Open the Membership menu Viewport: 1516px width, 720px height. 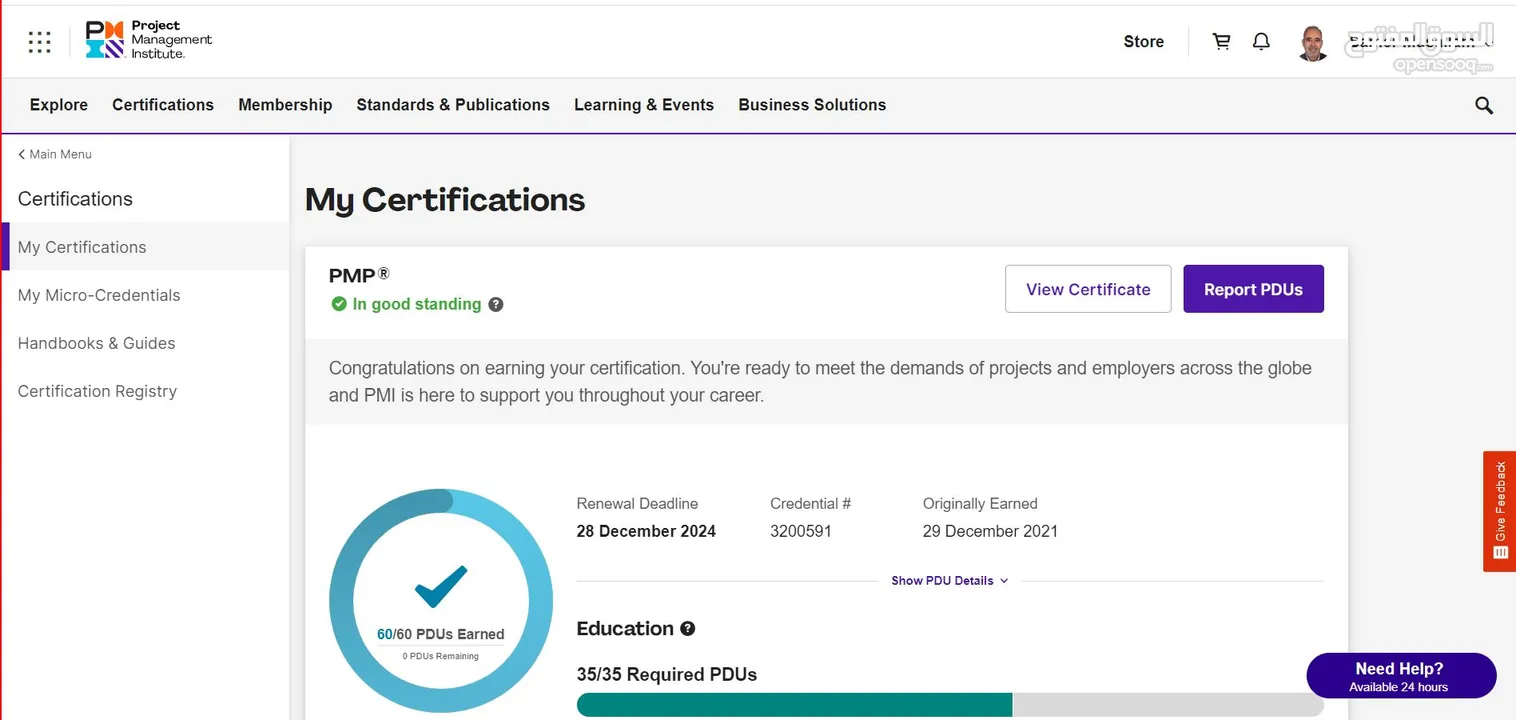[x=285, y=105]
